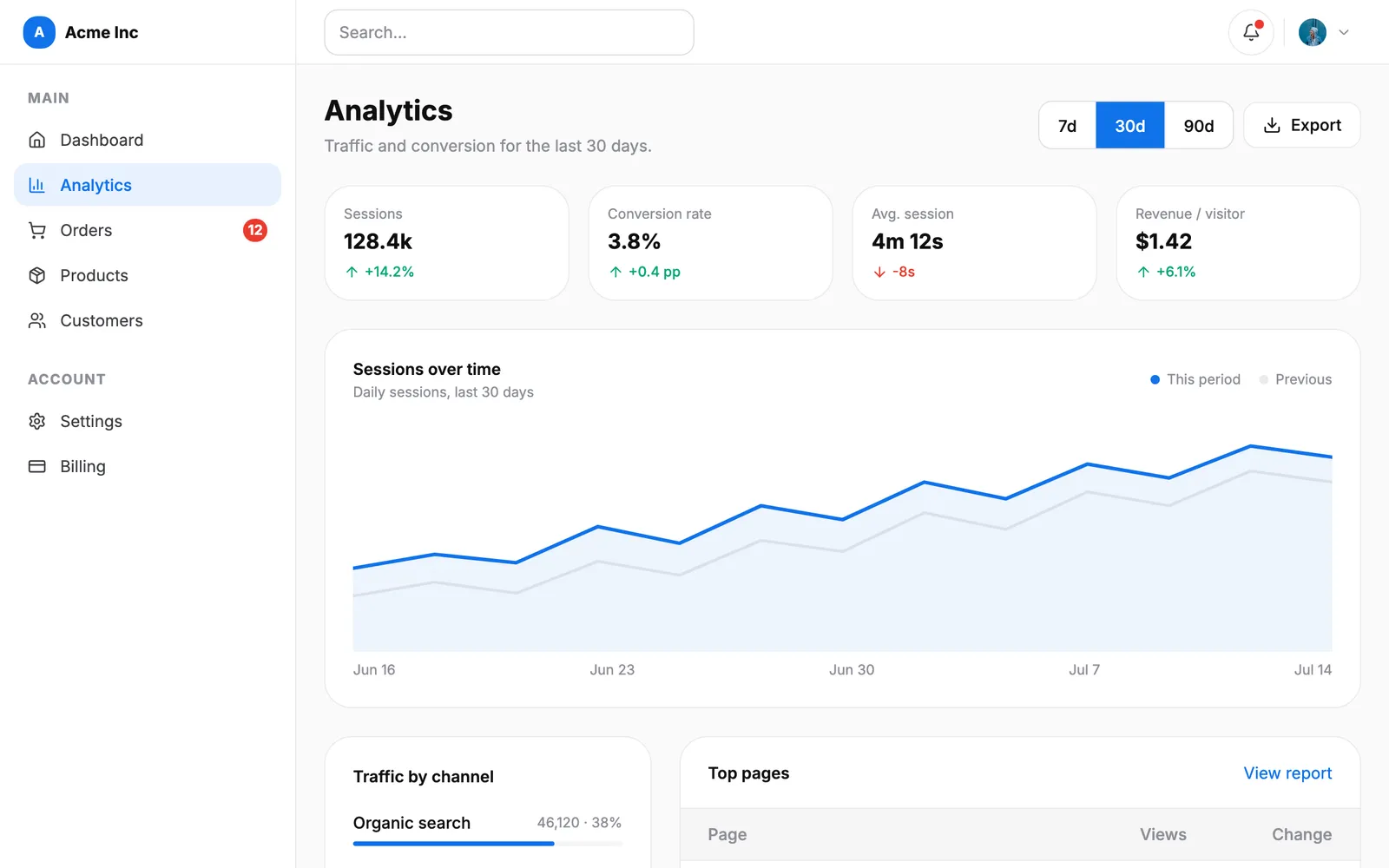This screenshot has width=1389, height=868.
Task: Click the 46,120 · 38% channel value
Action: pos(579,823)
